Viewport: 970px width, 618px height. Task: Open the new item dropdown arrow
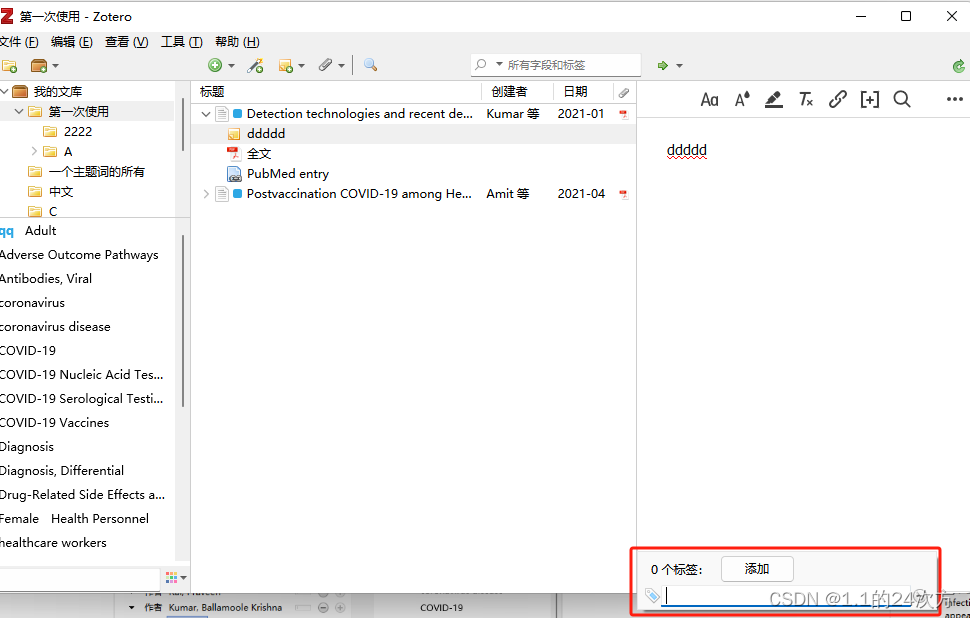point(231,66)
